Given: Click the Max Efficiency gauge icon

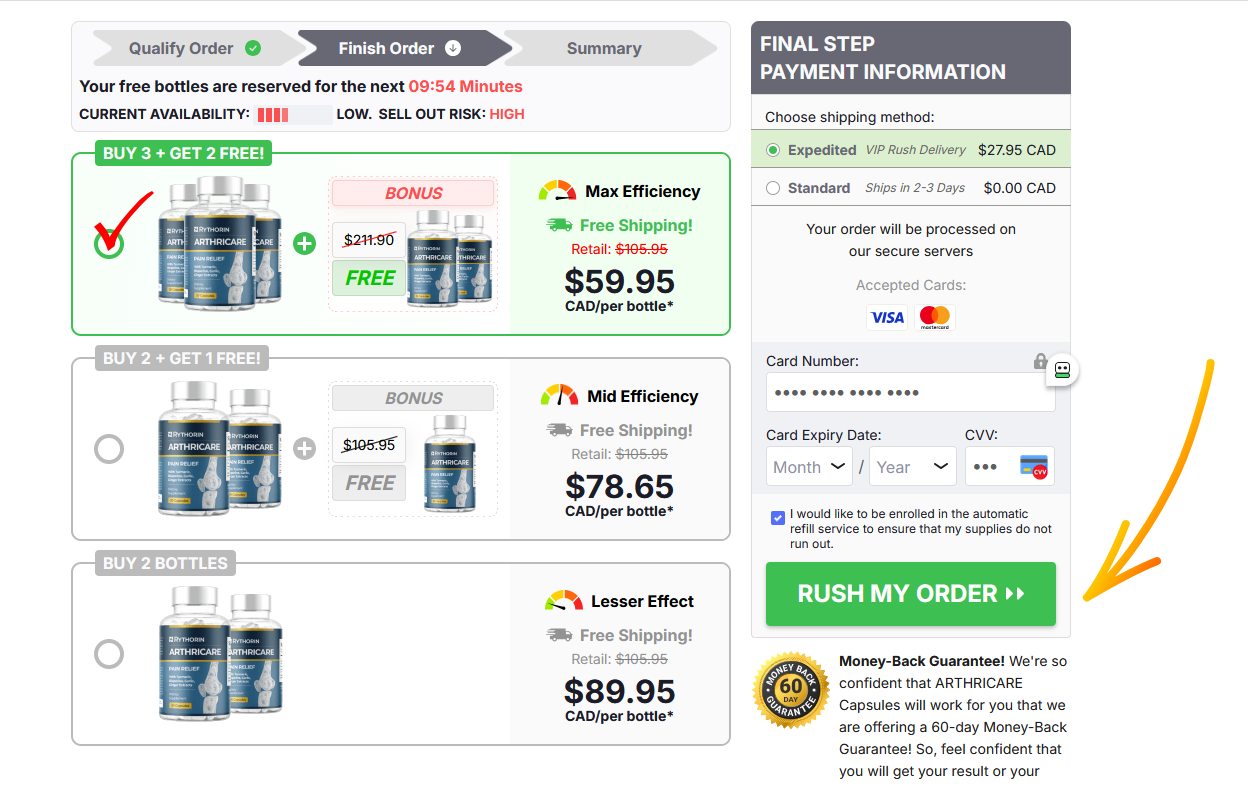Looking at the screenshot, I should [557, 190].
